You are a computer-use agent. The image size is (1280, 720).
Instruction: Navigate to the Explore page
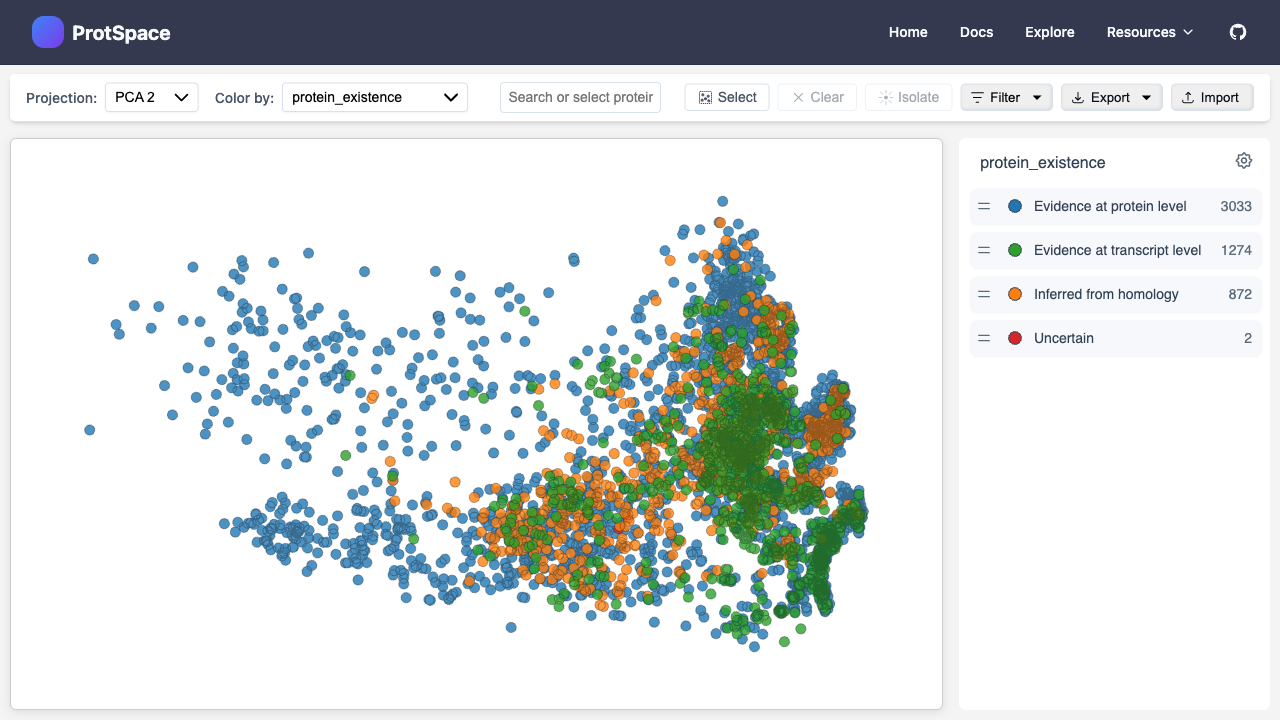coord(1049,32)
